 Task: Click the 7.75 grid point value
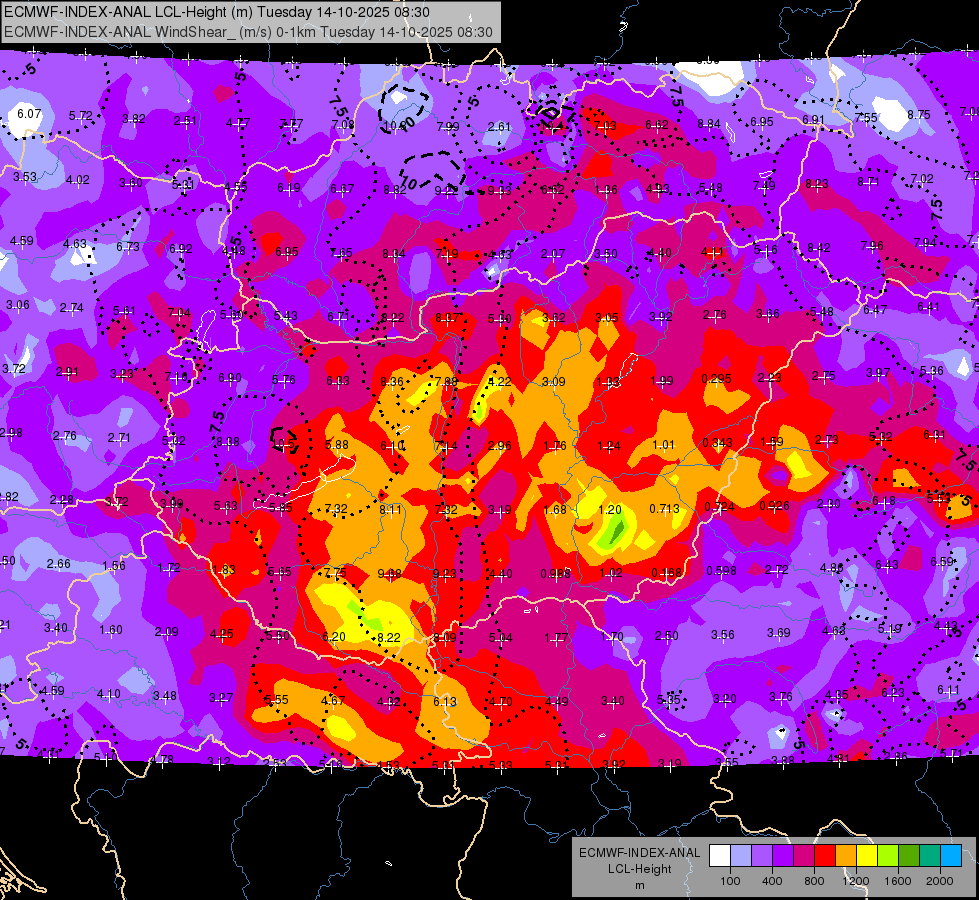[x=335, y=572]
